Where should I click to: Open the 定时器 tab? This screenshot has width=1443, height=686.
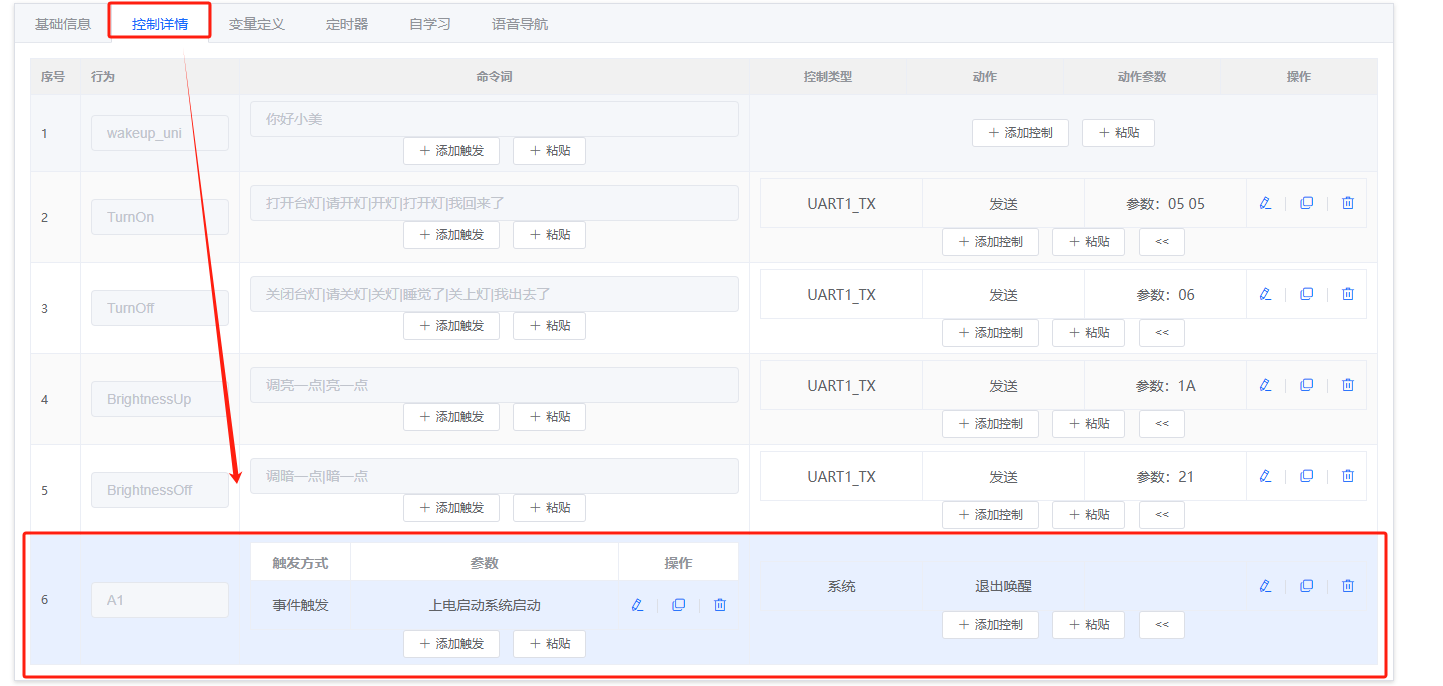(347, 24)
